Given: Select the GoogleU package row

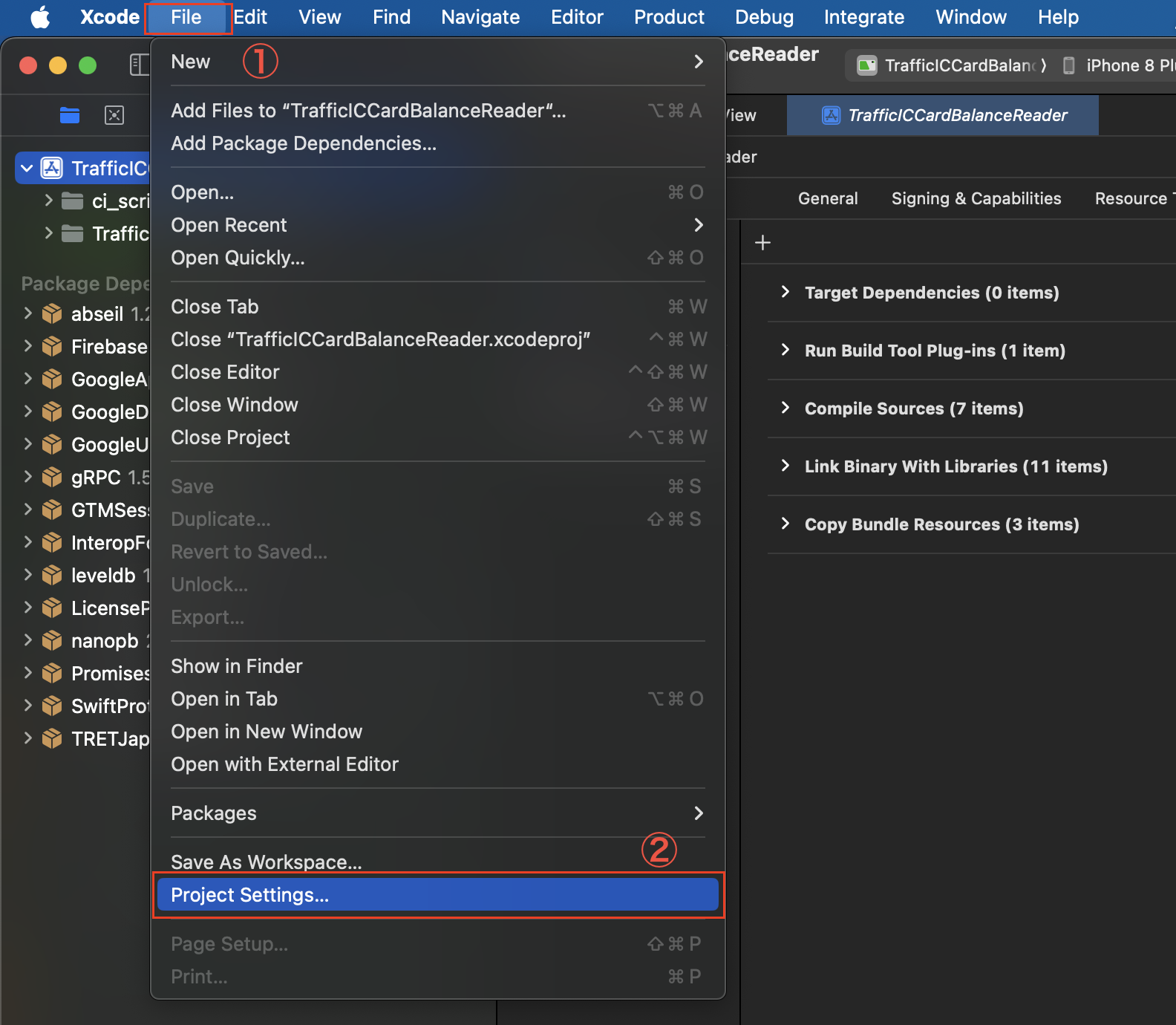Looking at the screenshot, I should (x=83, y=444).
